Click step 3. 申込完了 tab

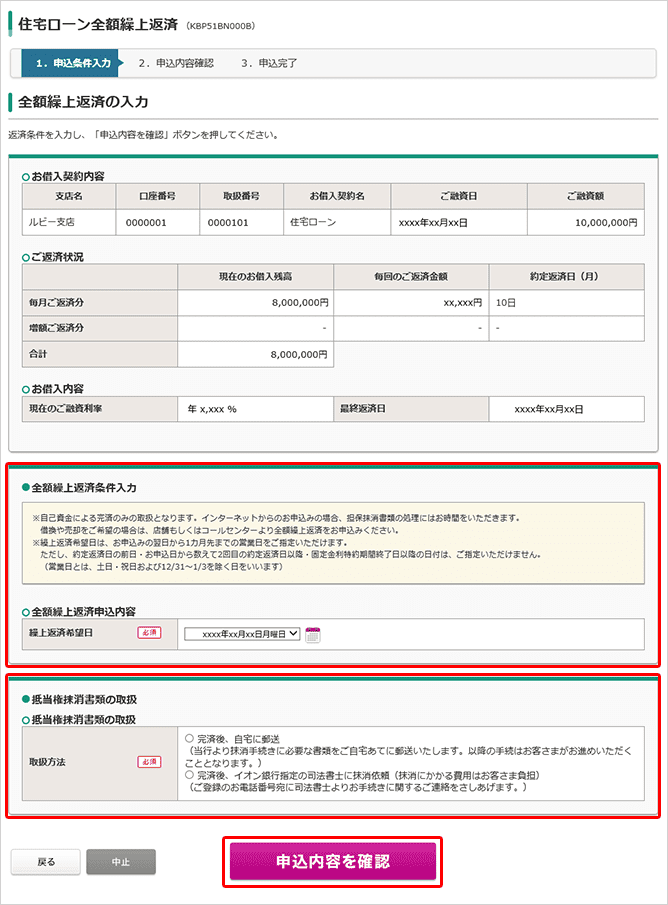269,63
